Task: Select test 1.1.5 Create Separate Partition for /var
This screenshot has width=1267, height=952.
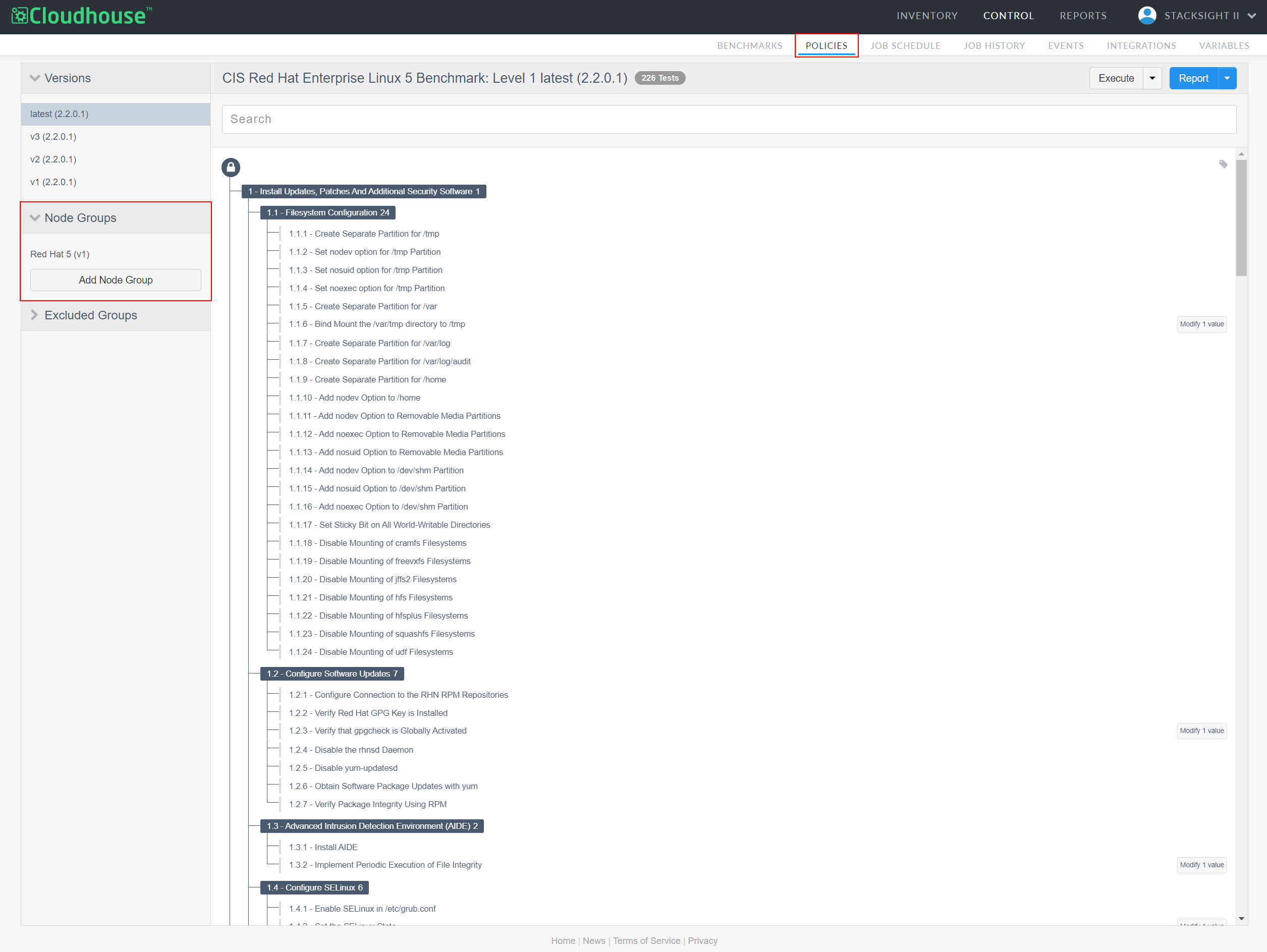Action: pos(363,306)
